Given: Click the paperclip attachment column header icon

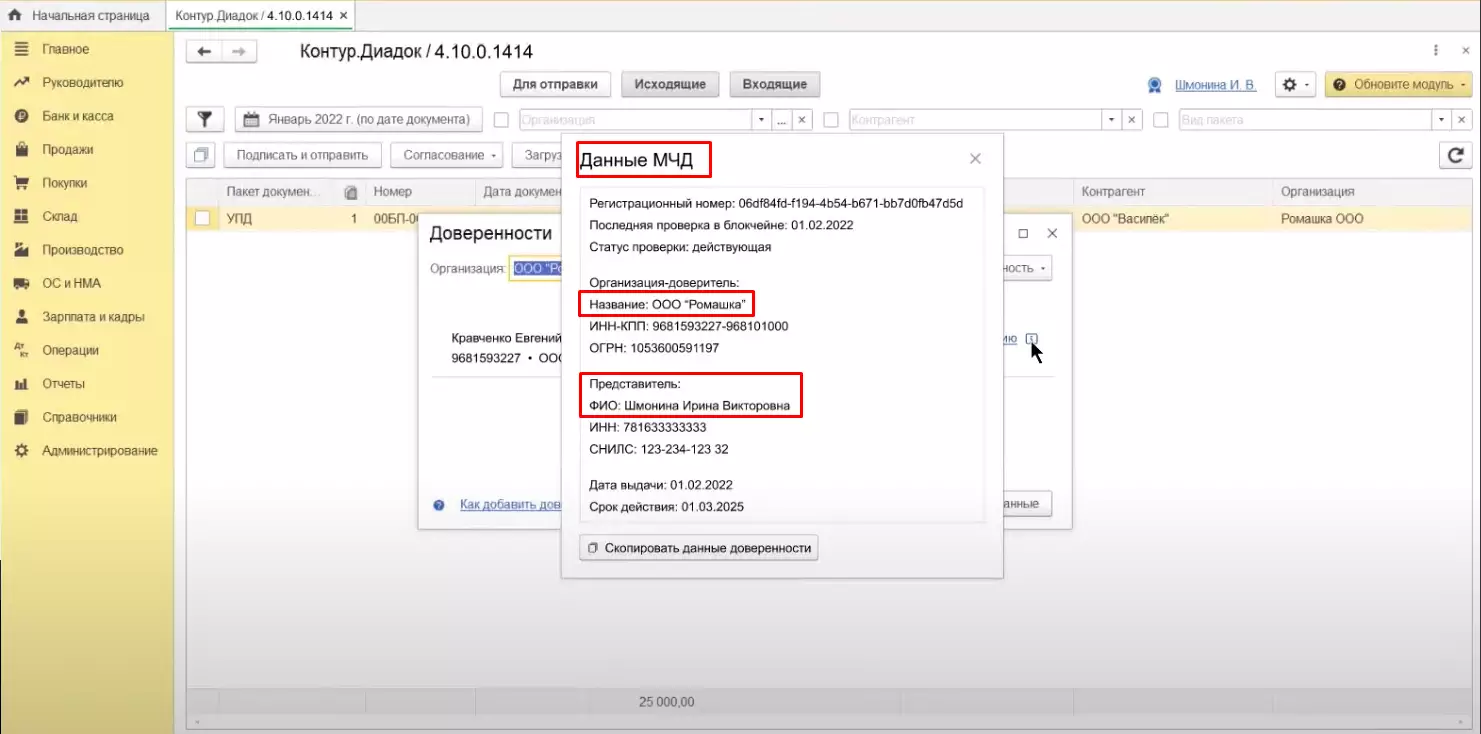Looking at the screenshot, I should tap(351, 192).
